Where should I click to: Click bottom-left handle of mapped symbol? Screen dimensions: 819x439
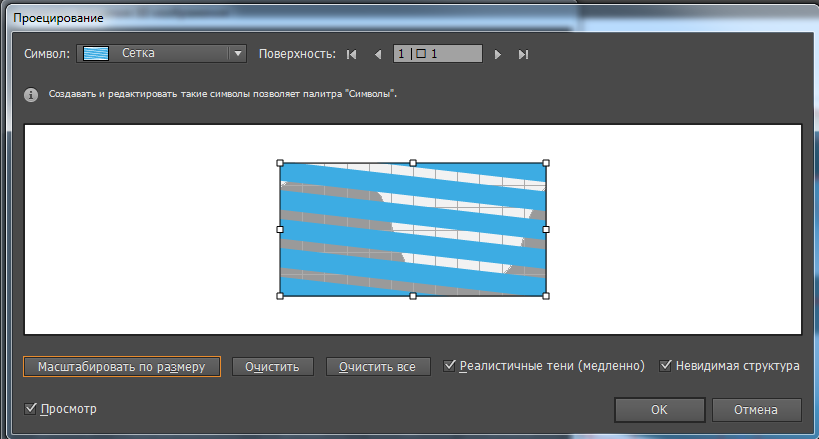pos(280,296)
